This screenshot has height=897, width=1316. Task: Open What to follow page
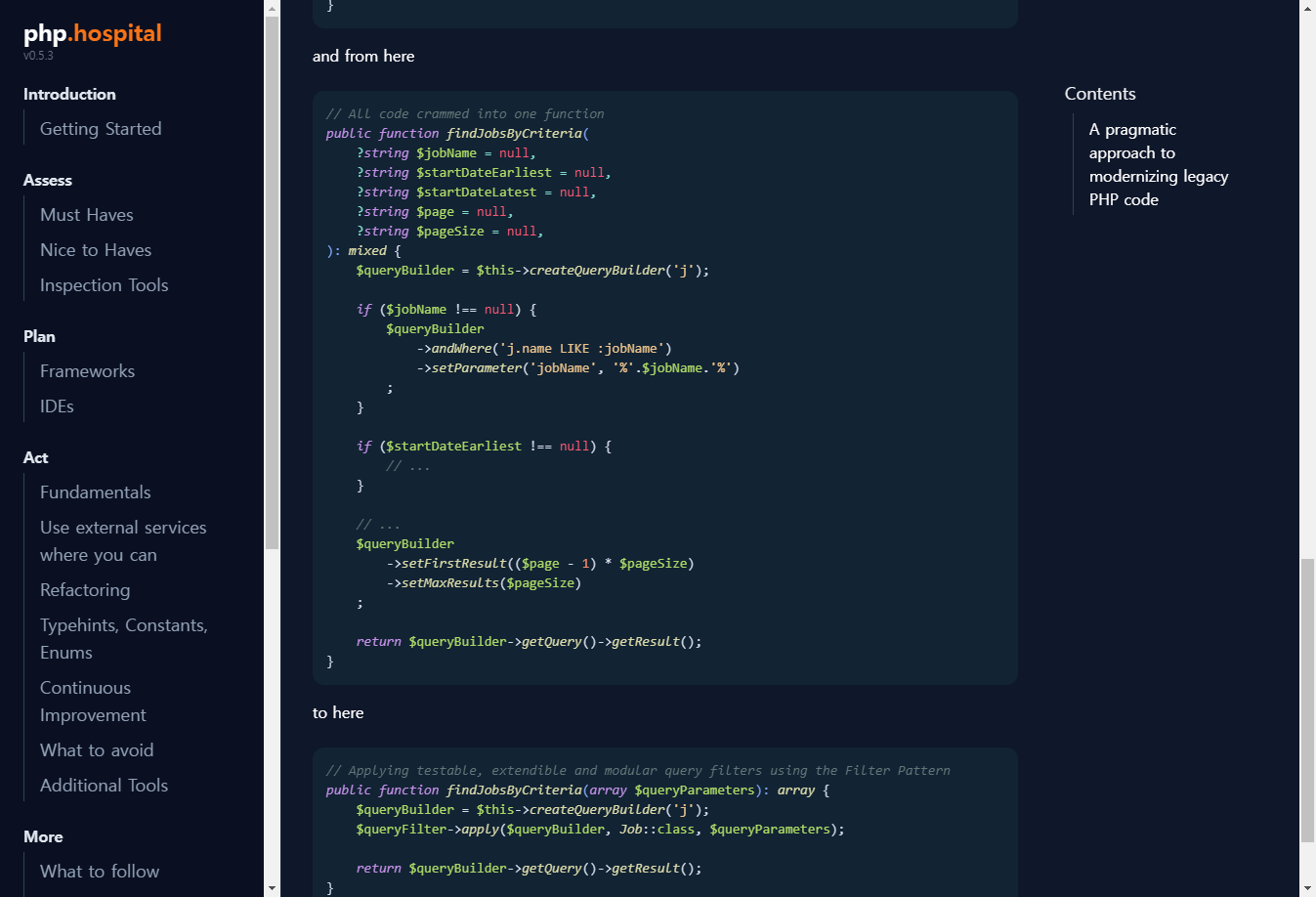pyautogui.click(x=100, y=872)
